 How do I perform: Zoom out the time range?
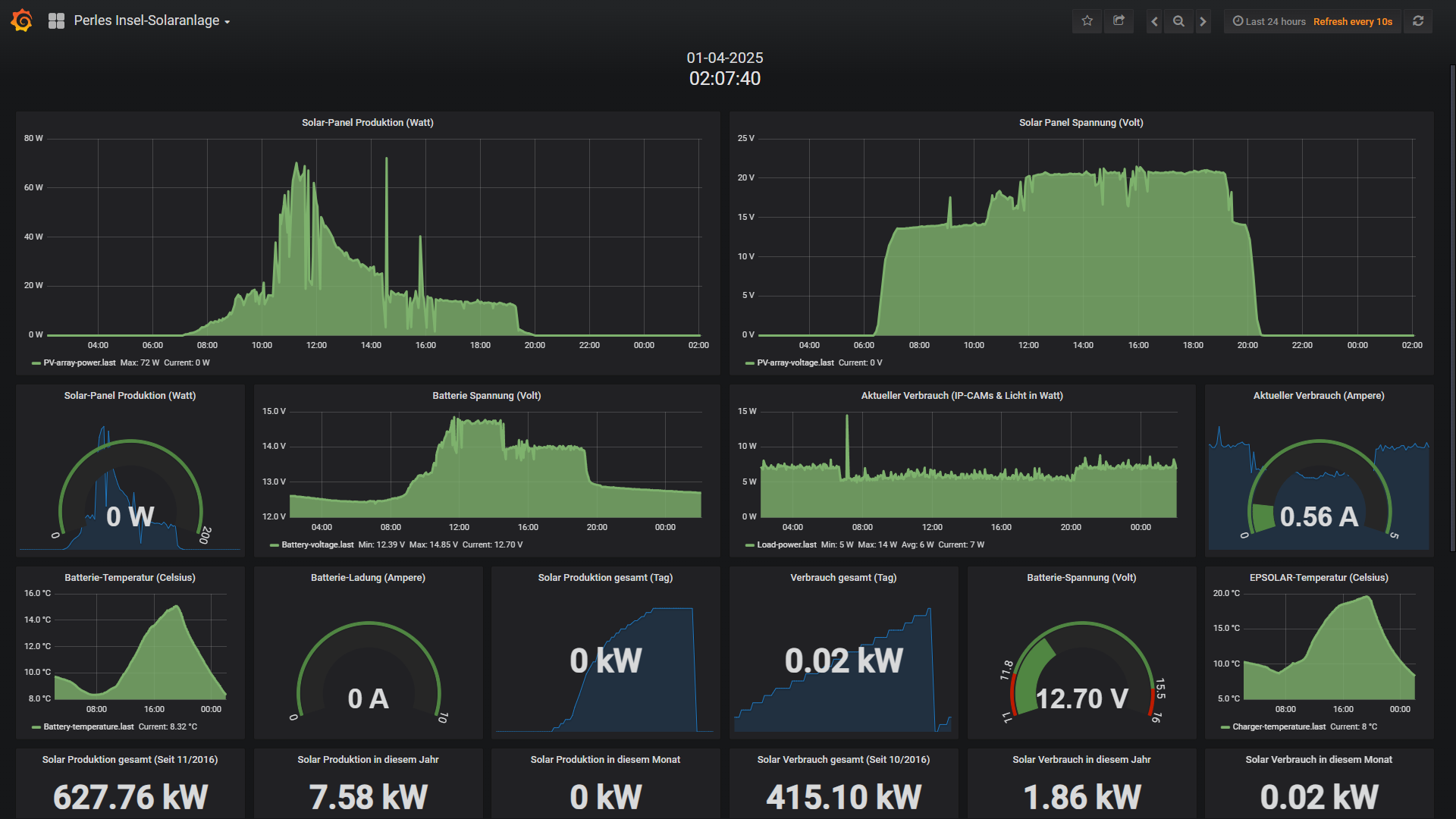tap(1178, 21)
